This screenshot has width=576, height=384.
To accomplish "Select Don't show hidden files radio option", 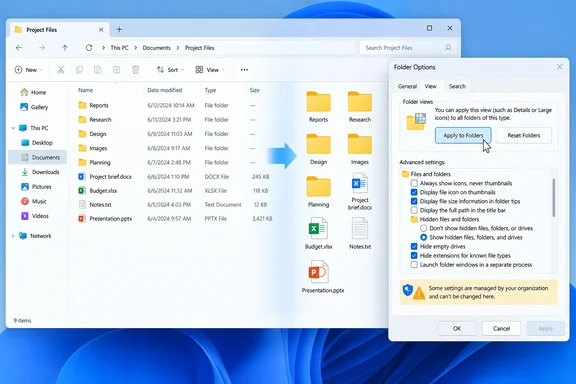I will 424,228.
